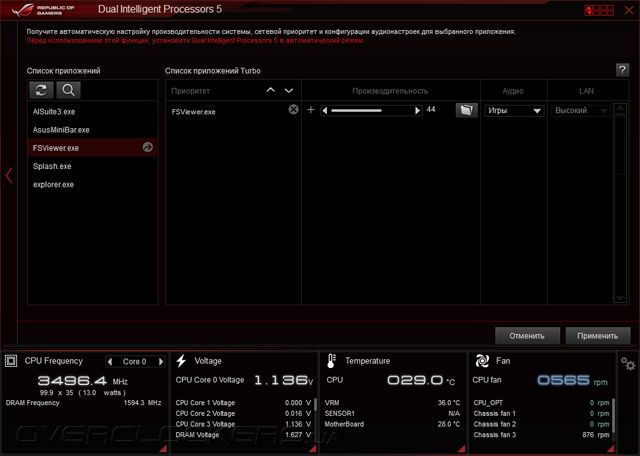Click the LAN column header

point(586,91)
